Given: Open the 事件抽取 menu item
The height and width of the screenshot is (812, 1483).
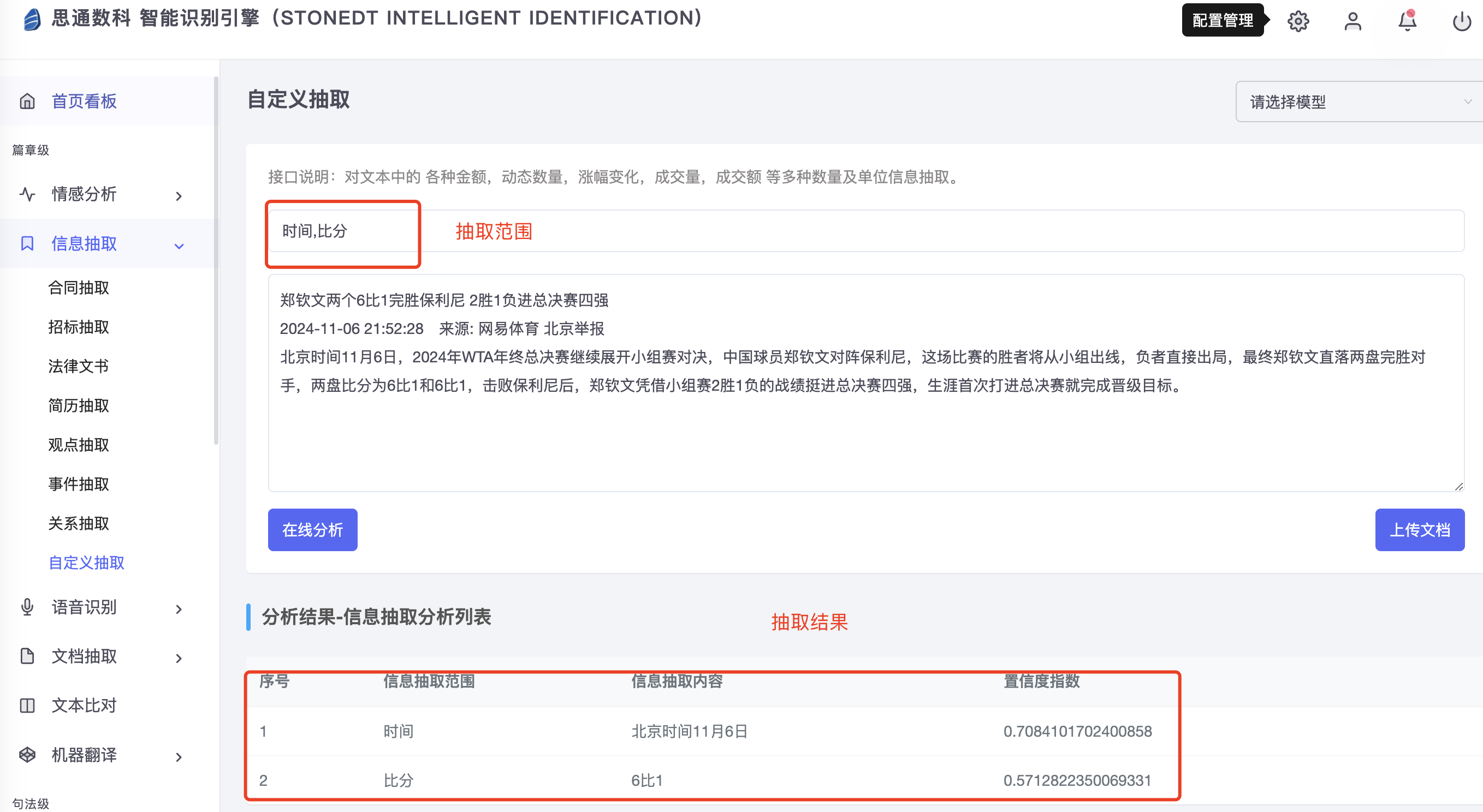Looking at the screenshot, I should point(79,484).
